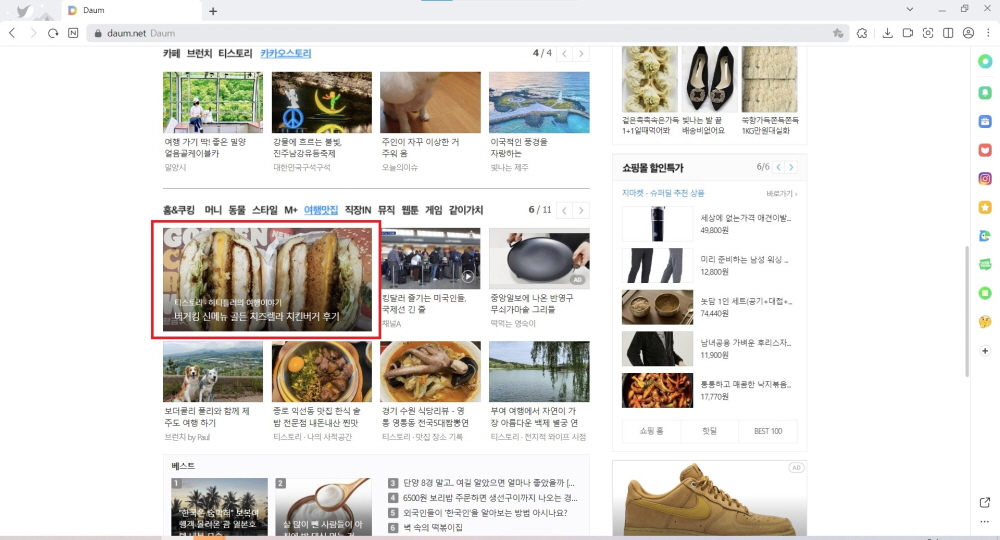The width and height of the screenshot is (1000, 540).
Task: Select the 같이가치 category tab
Action: [466, 210]
